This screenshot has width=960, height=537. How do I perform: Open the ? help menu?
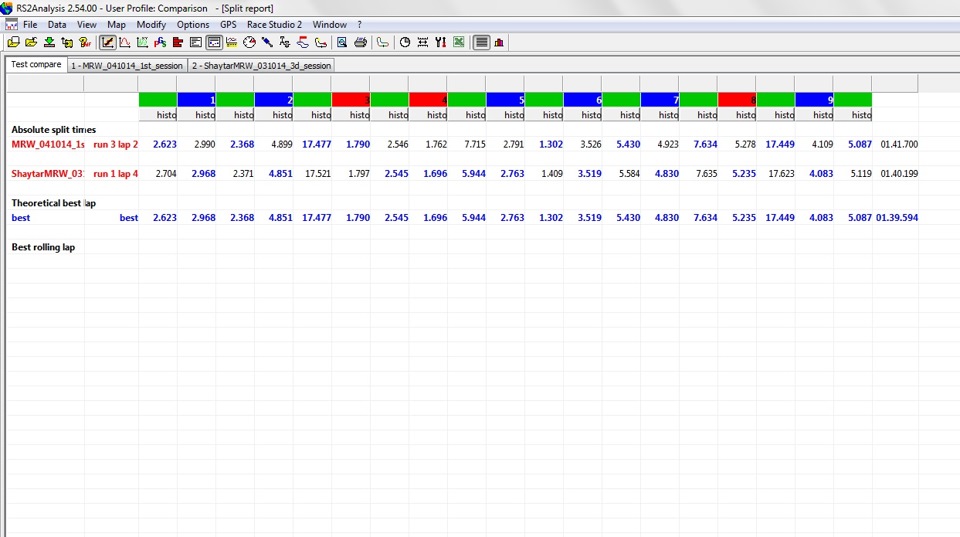(x=359, y=24)
